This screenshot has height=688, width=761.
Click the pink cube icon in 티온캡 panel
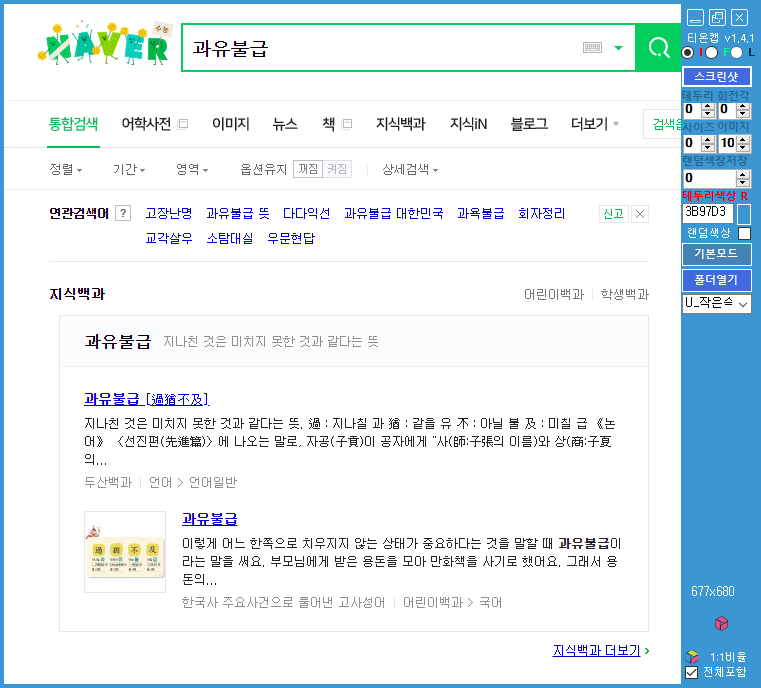(721, 623)
